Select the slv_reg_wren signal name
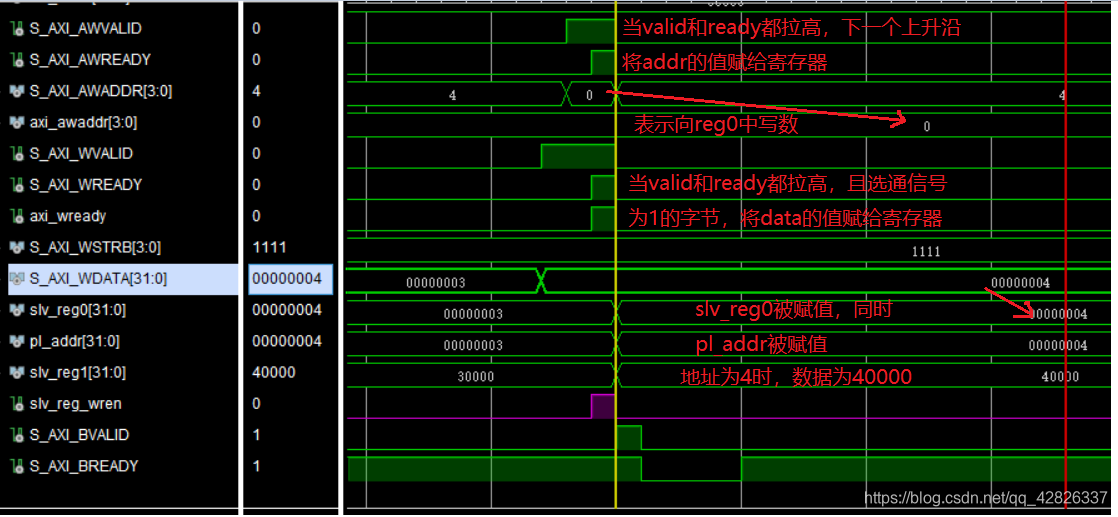Image resolution: width=1118 pixels, height=517 pixels. click(76, 404)
